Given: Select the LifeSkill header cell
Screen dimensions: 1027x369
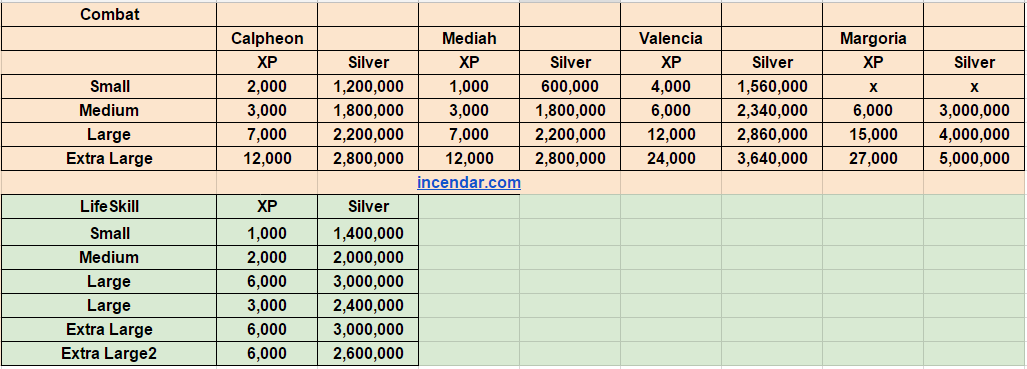Looking at the screenshot, I should 109,206.
